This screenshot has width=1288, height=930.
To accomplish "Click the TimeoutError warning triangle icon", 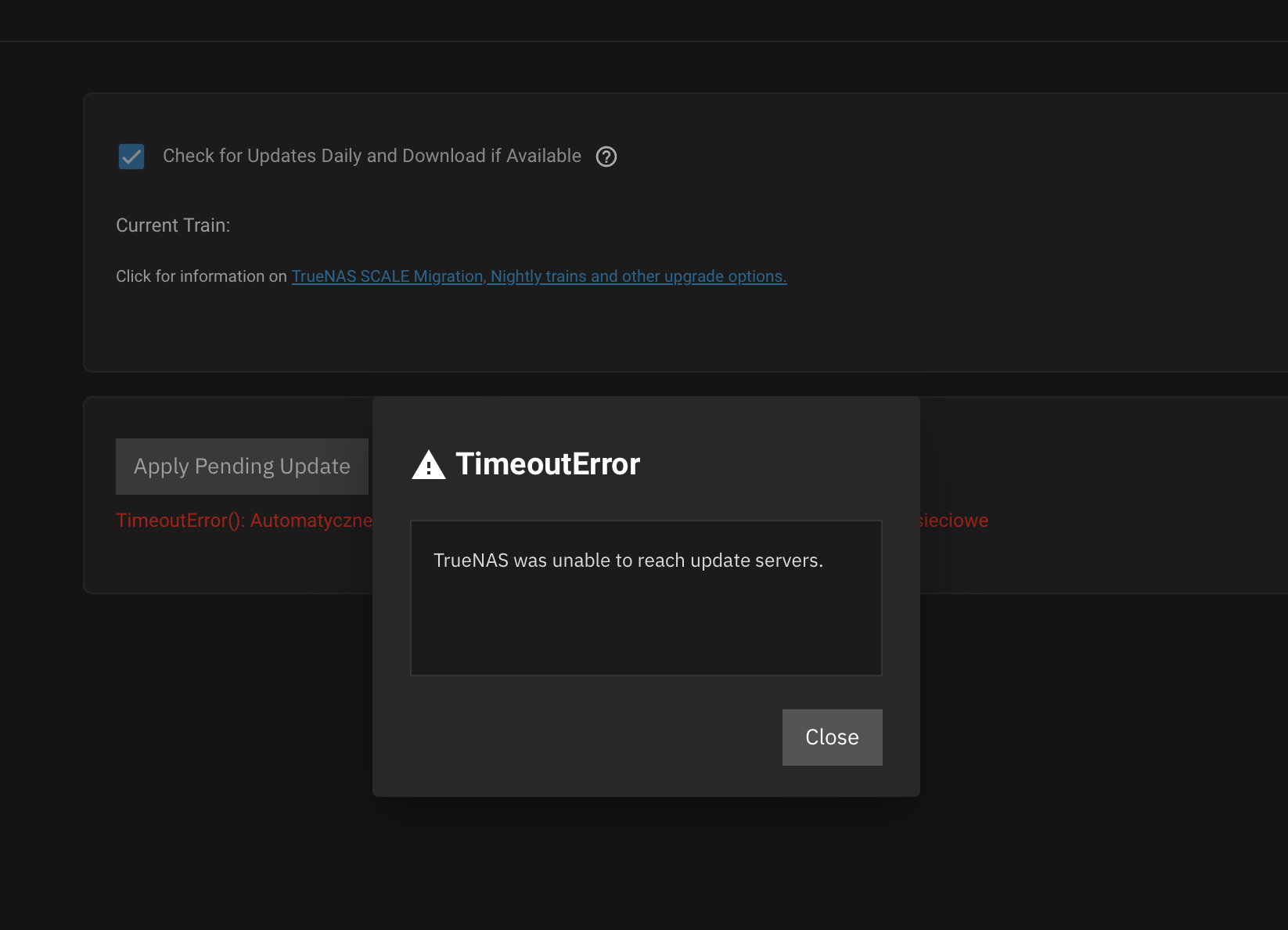I will 429,465.
